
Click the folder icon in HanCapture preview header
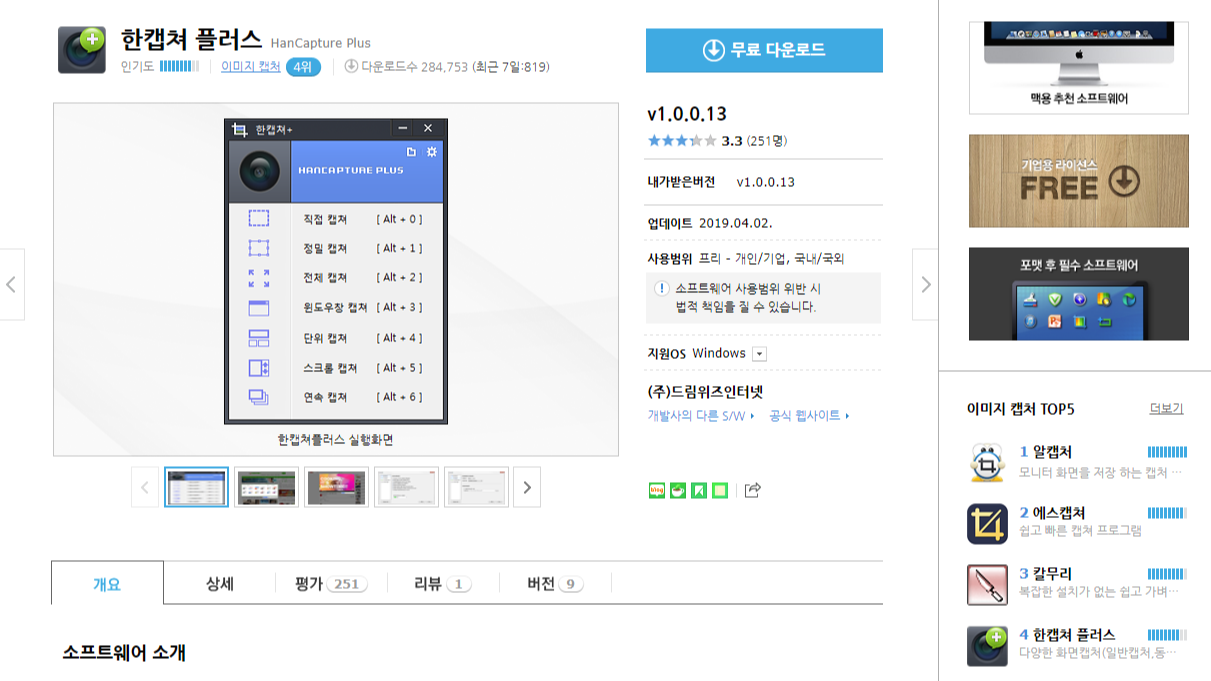[x=410, y=152]
